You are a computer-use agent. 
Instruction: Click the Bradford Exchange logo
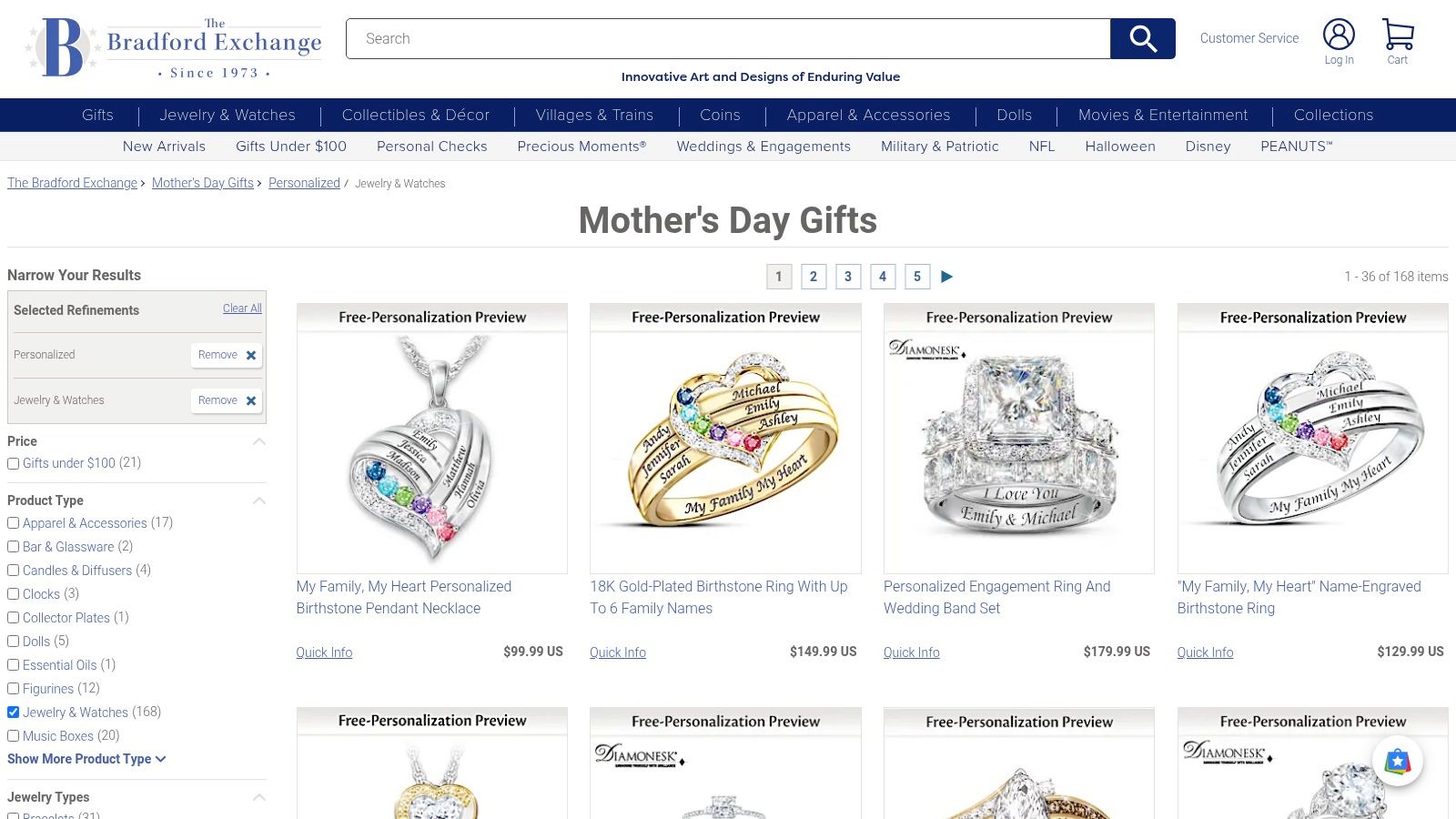[173, 46]
